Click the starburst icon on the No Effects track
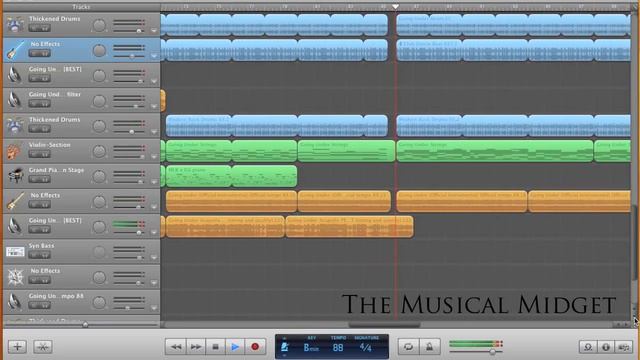The width and height of the screenshot is (640, 360). (x=15, y=277)
